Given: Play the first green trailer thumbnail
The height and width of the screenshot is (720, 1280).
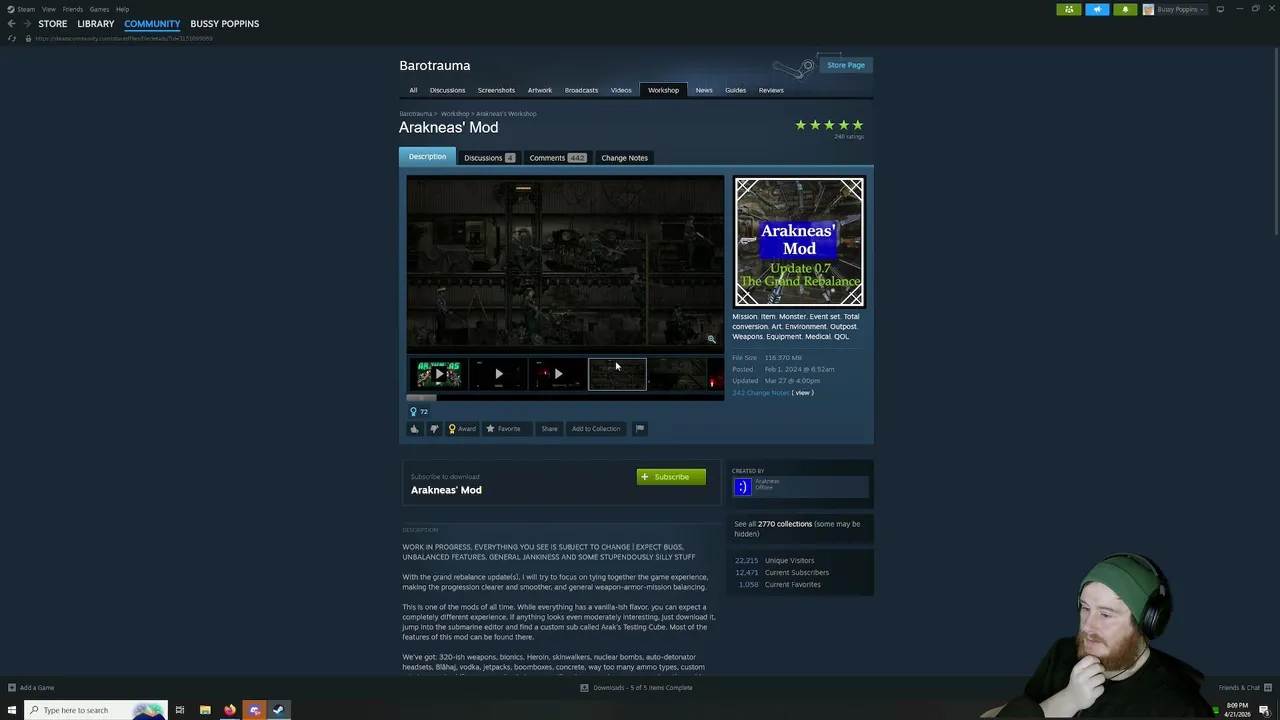Looking at the screenshot, I should click(x=438, y=374).
